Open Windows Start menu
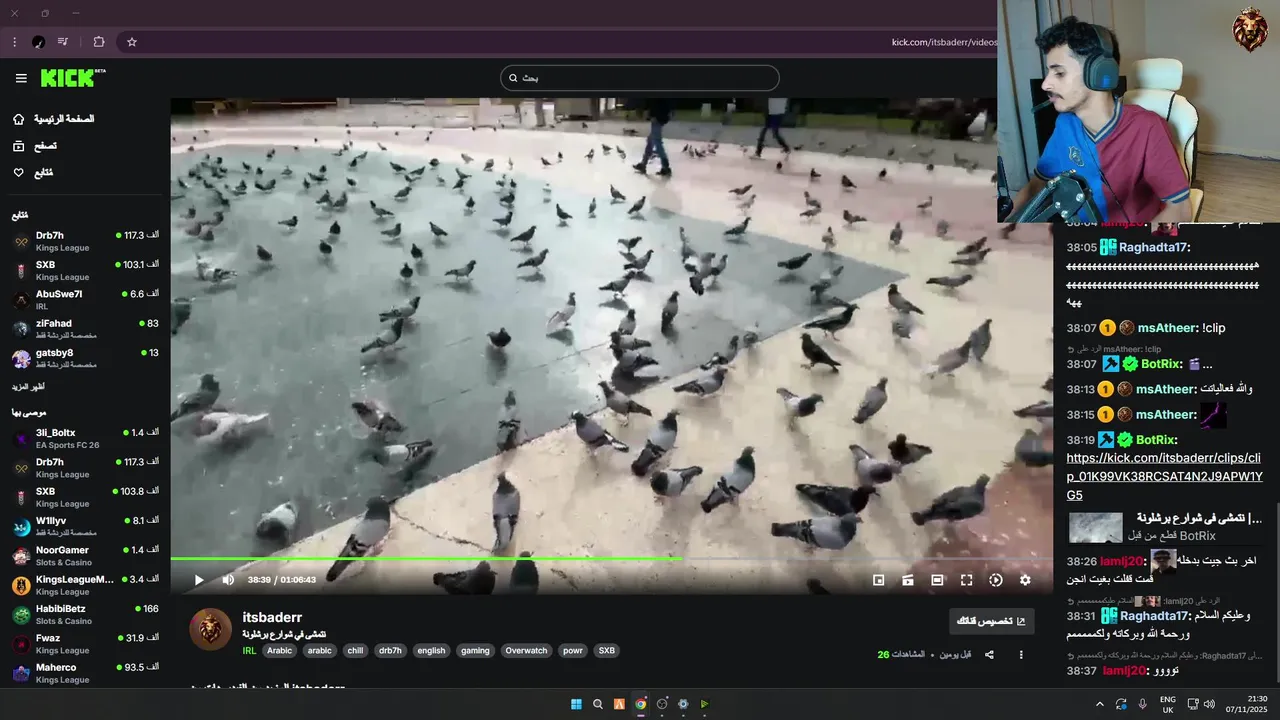The height and width of the screenshot is (720, 1280). (x=576, y=704)
